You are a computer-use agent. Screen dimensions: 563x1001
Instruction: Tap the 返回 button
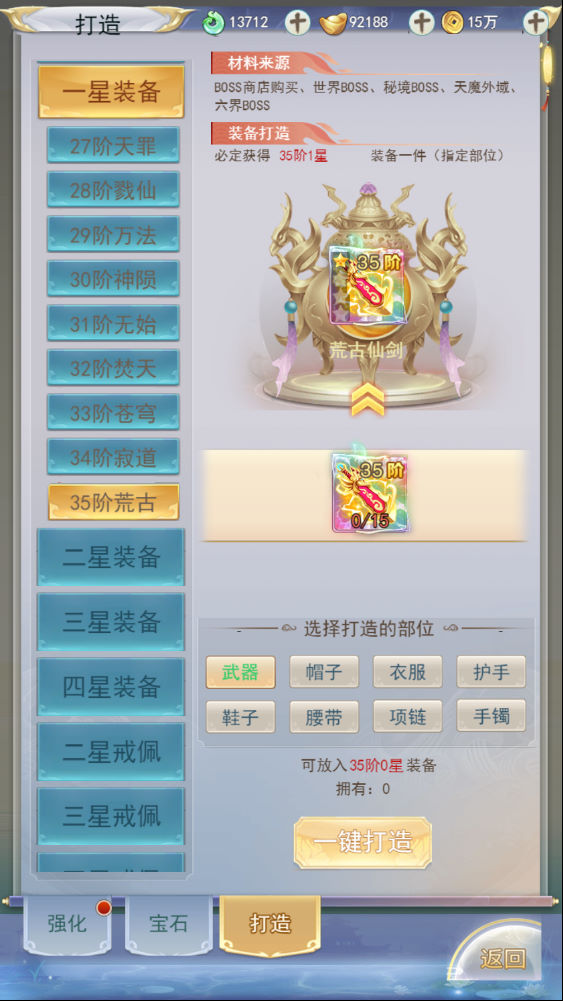pos(502,958)
